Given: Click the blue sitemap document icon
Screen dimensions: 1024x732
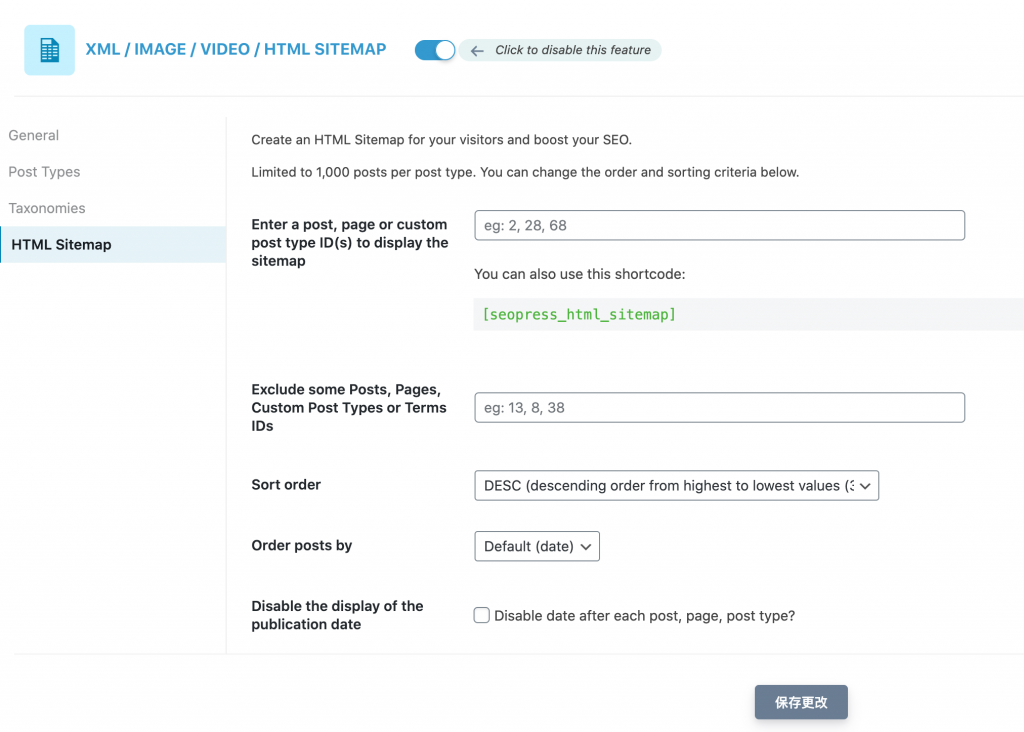Looking at the screenshot, I should [49, 50].
